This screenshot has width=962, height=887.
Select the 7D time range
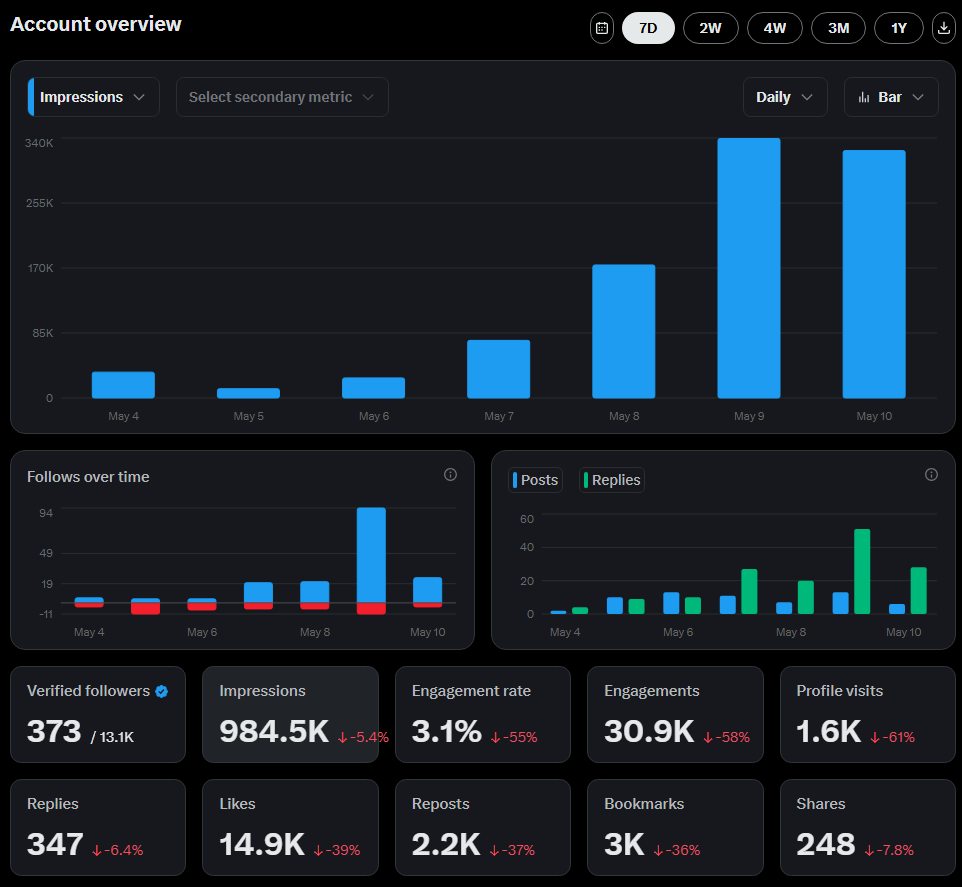tap(648, 28)
